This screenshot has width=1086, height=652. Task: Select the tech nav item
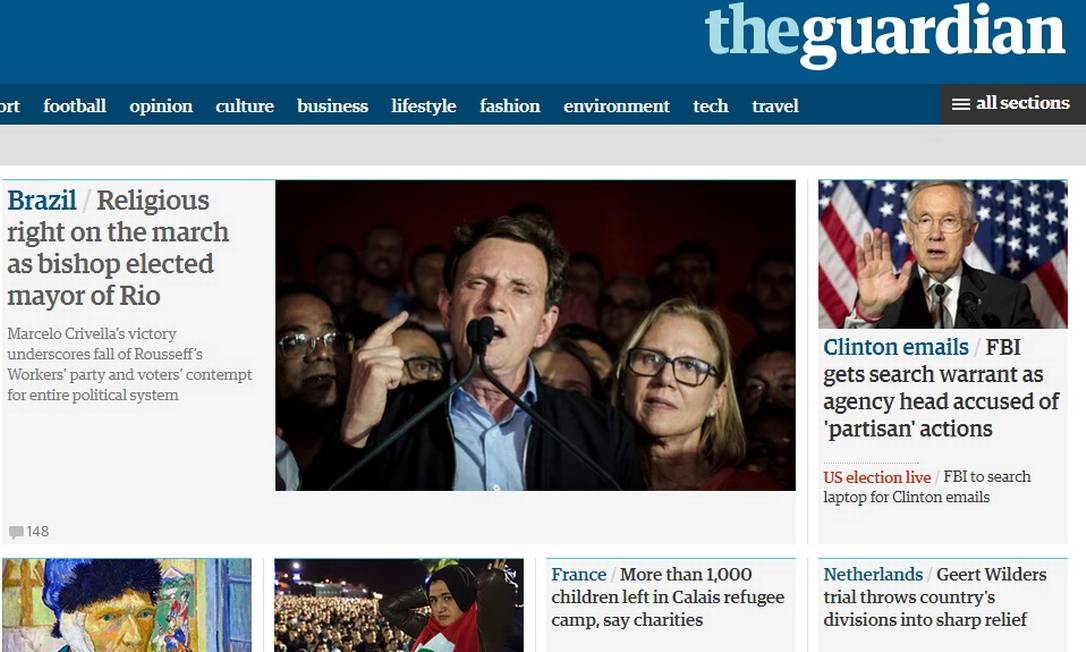coord(711,106)
